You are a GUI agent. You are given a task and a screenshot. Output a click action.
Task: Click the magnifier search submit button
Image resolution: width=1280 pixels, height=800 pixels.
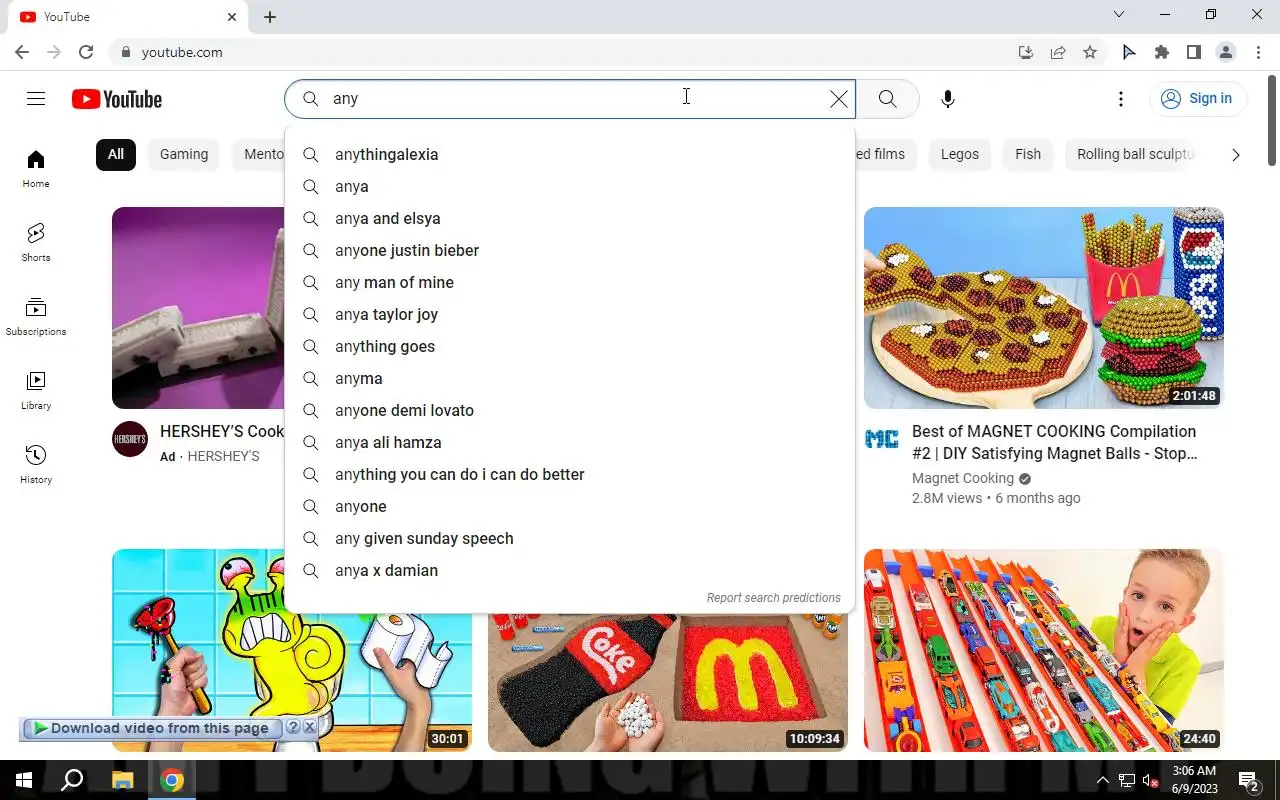click(887, 99)
